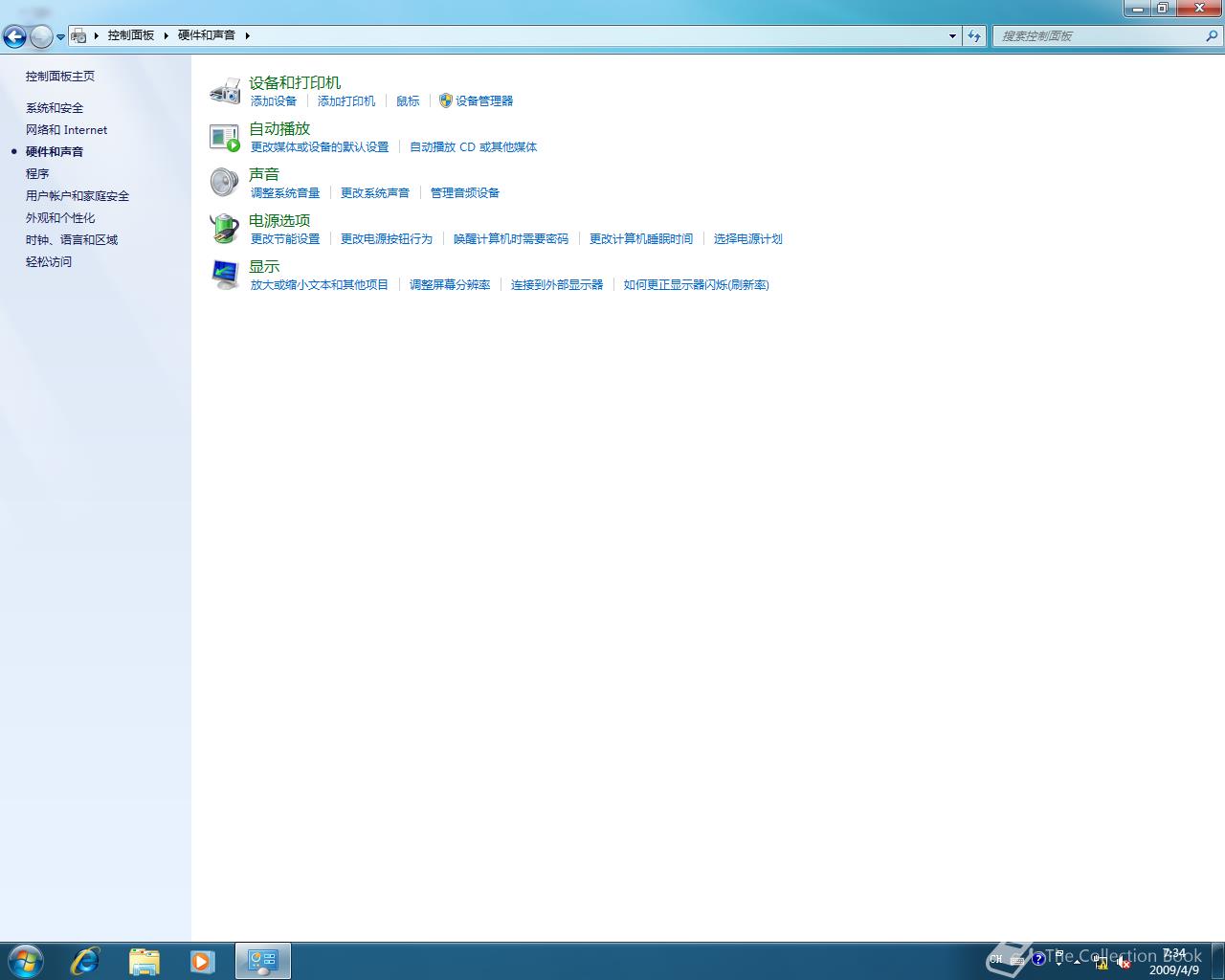Screen dimensions: 1225x980
Task: Open Windows Explorer from the taskbar
Action: coord(144,961)
